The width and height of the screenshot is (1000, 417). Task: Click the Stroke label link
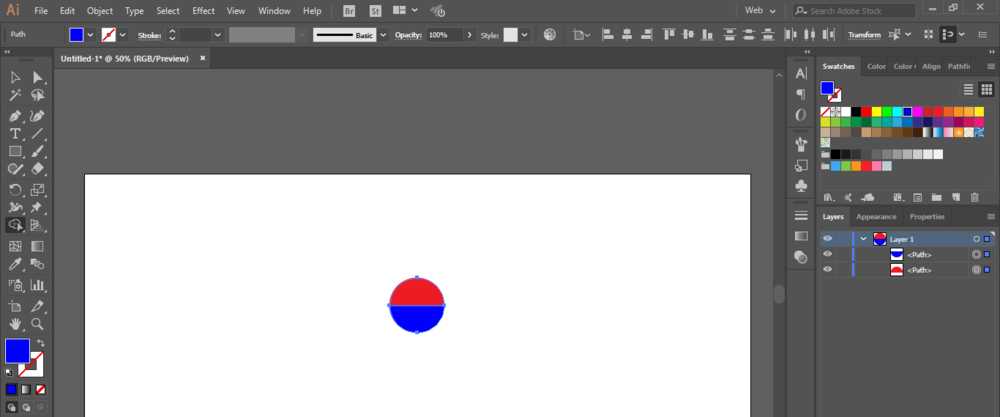pyautogui.click(x=149, y=35)
